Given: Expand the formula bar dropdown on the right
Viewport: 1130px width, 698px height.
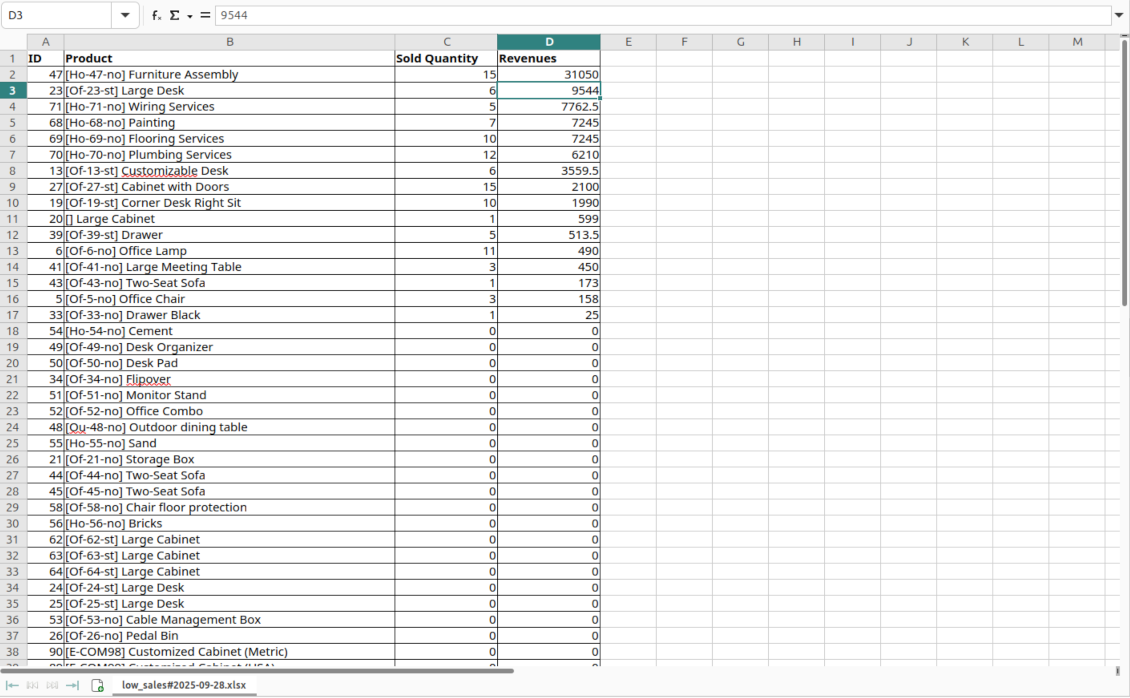Looking at the screenshot, I should coord(1120,15).
